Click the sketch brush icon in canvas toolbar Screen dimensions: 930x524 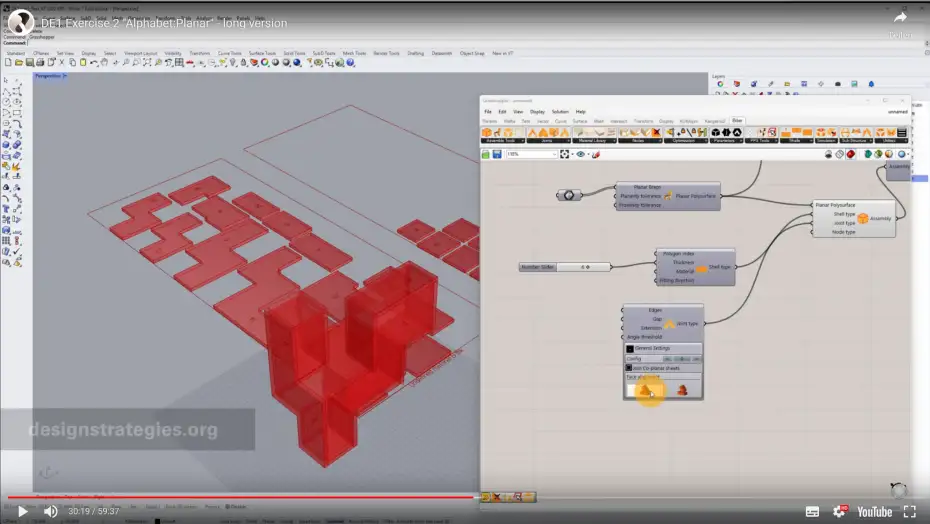(595, 154)
